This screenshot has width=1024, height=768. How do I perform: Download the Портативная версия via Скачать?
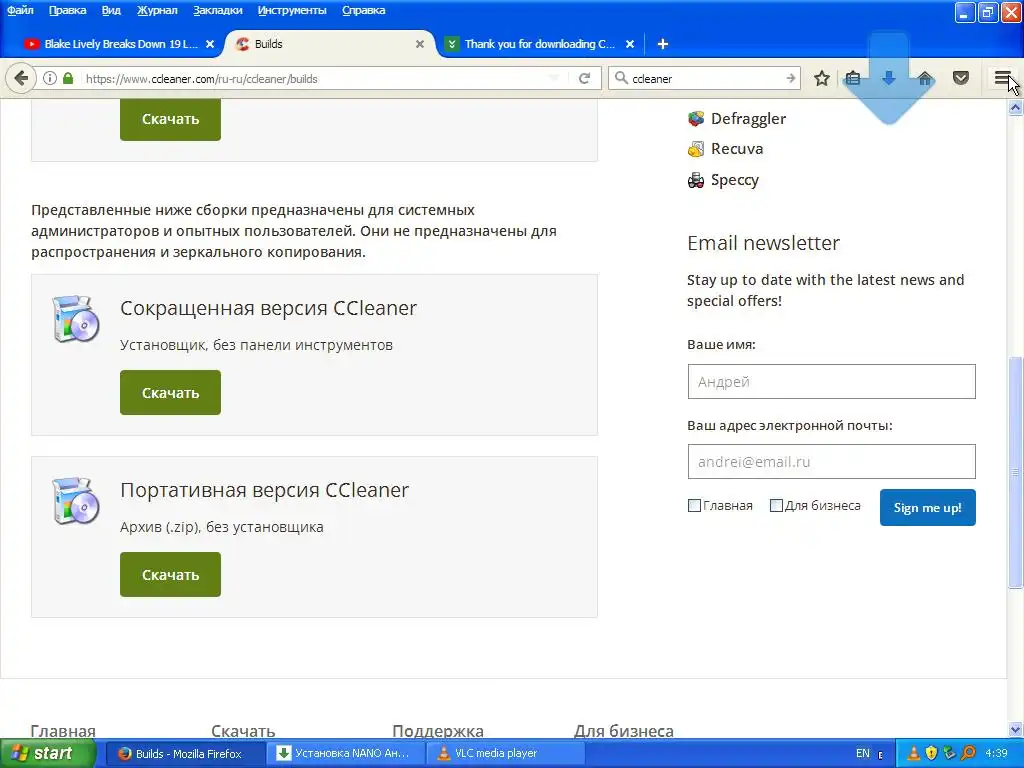170,575
